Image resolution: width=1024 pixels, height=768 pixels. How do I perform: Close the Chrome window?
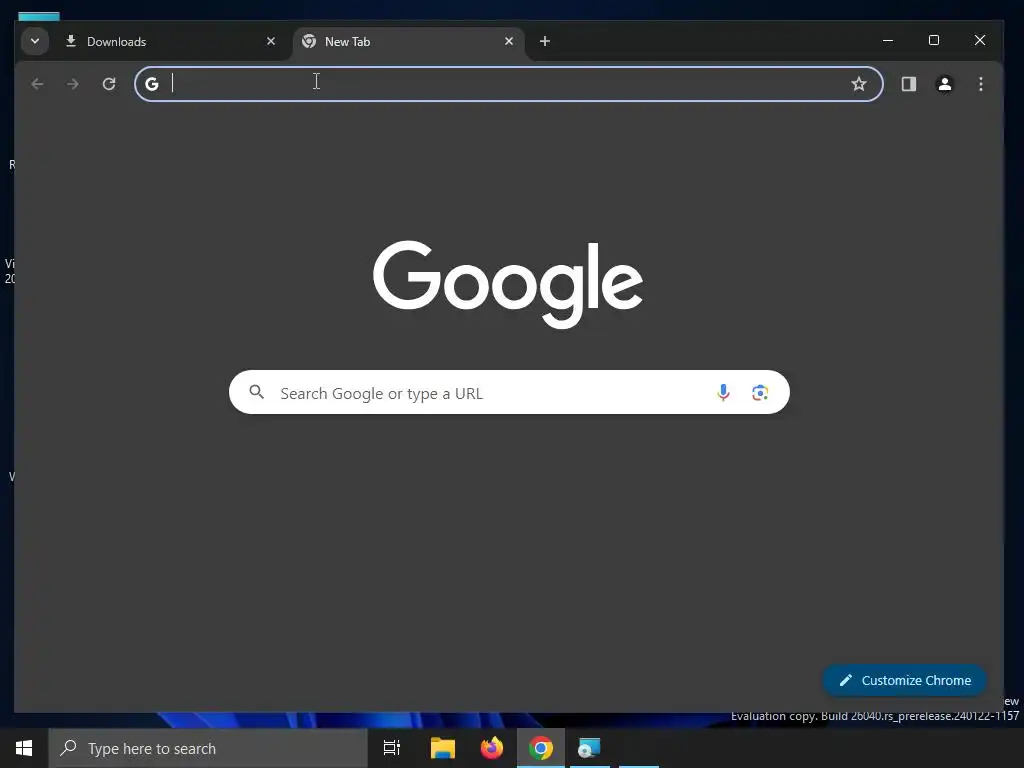[x=980, y=40]
